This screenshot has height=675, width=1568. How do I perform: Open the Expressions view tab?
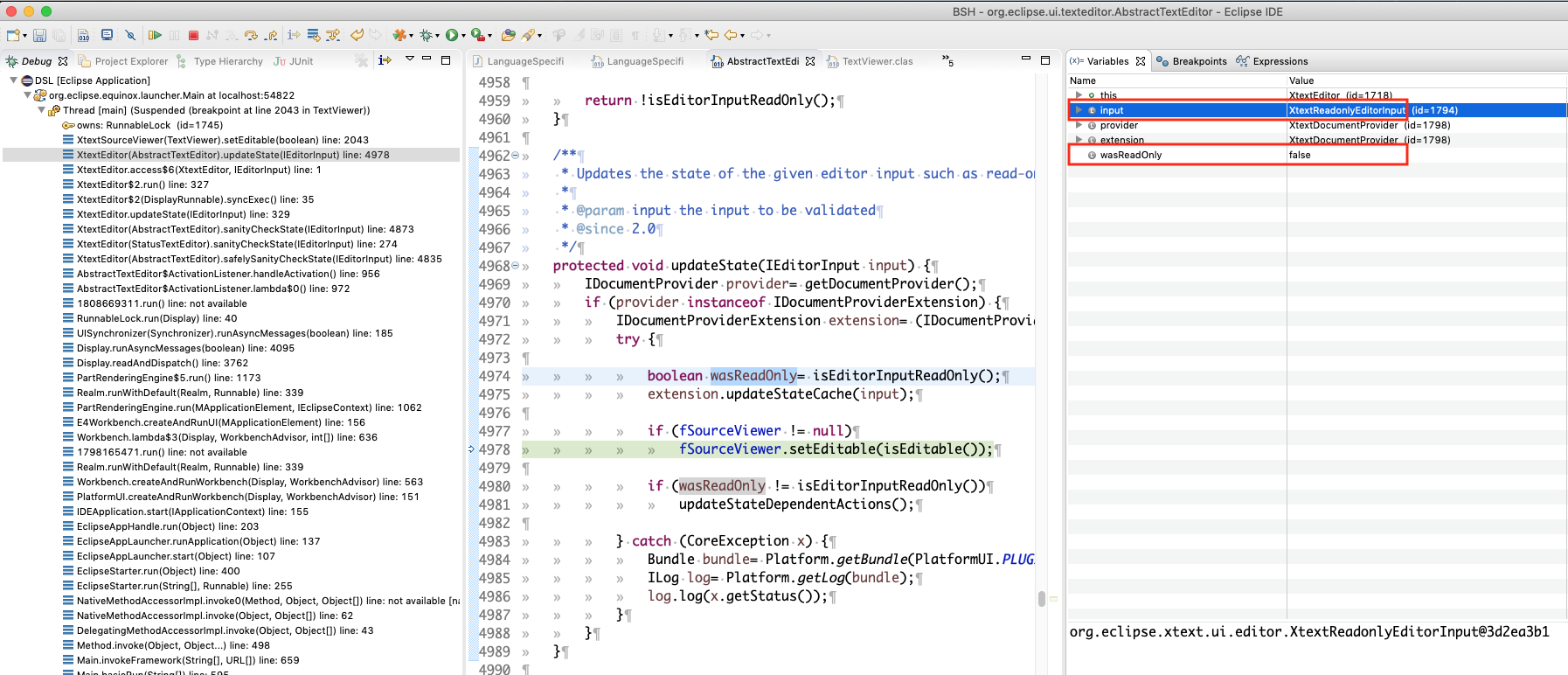point(1272,61)
